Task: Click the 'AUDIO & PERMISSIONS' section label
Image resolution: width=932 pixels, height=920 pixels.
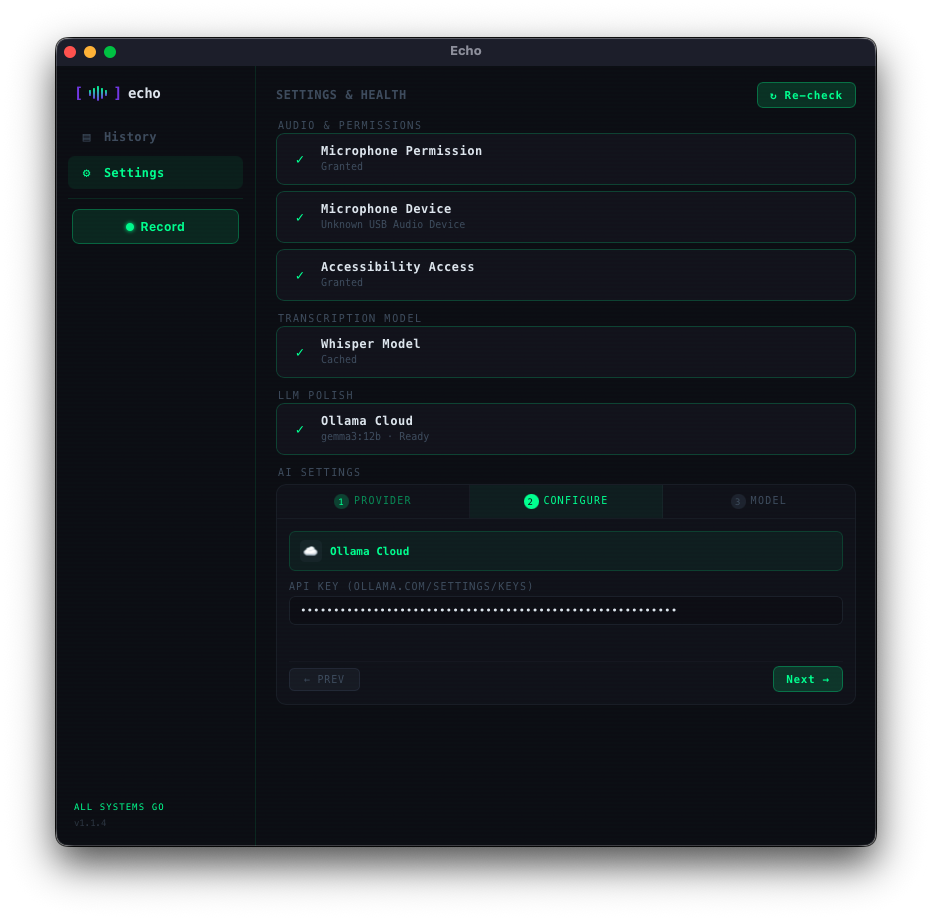Action: 350,125
